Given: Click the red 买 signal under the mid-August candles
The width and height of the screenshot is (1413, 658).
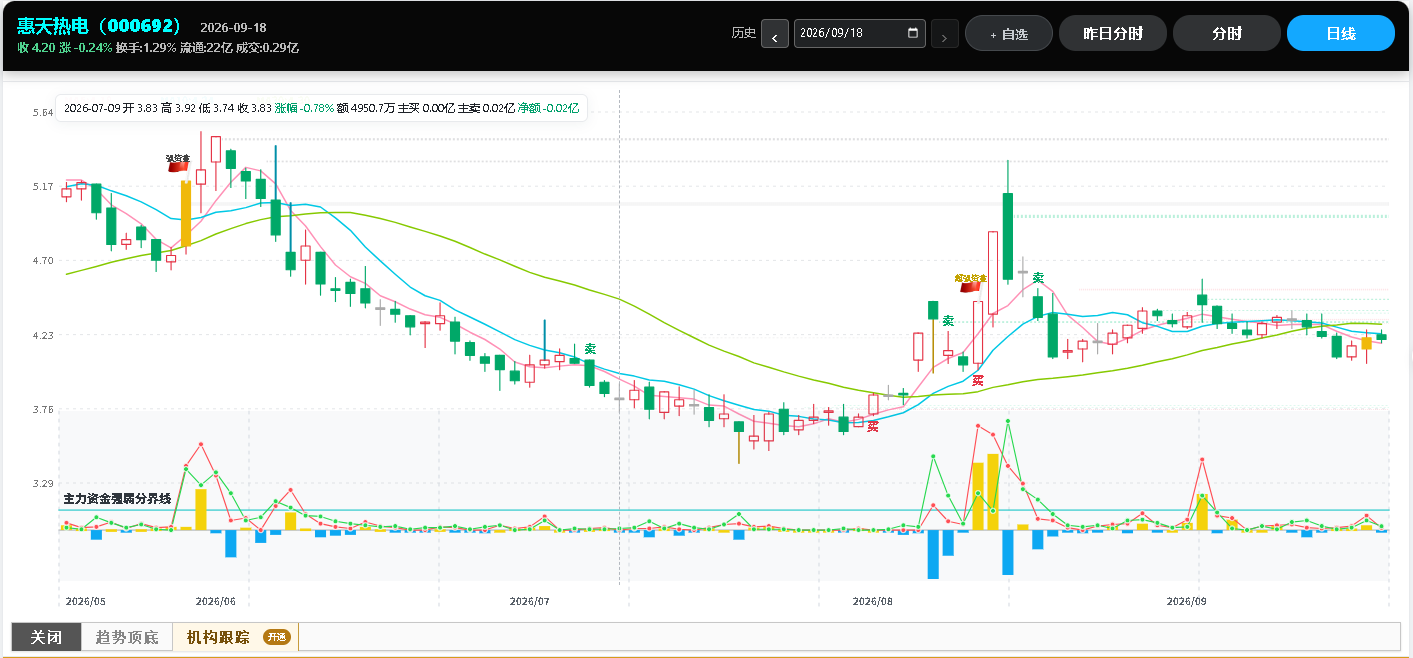Looking at the screenshot, I should [x=978, y=381].
